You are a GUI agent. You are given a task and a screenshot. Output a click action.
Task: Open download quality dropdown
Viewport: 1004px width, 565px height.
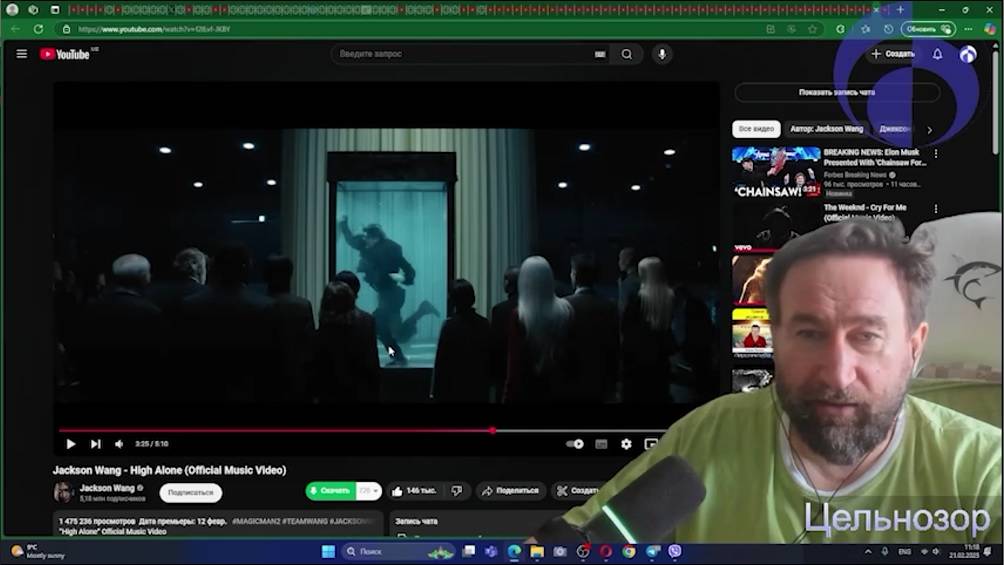pos(368,491)
